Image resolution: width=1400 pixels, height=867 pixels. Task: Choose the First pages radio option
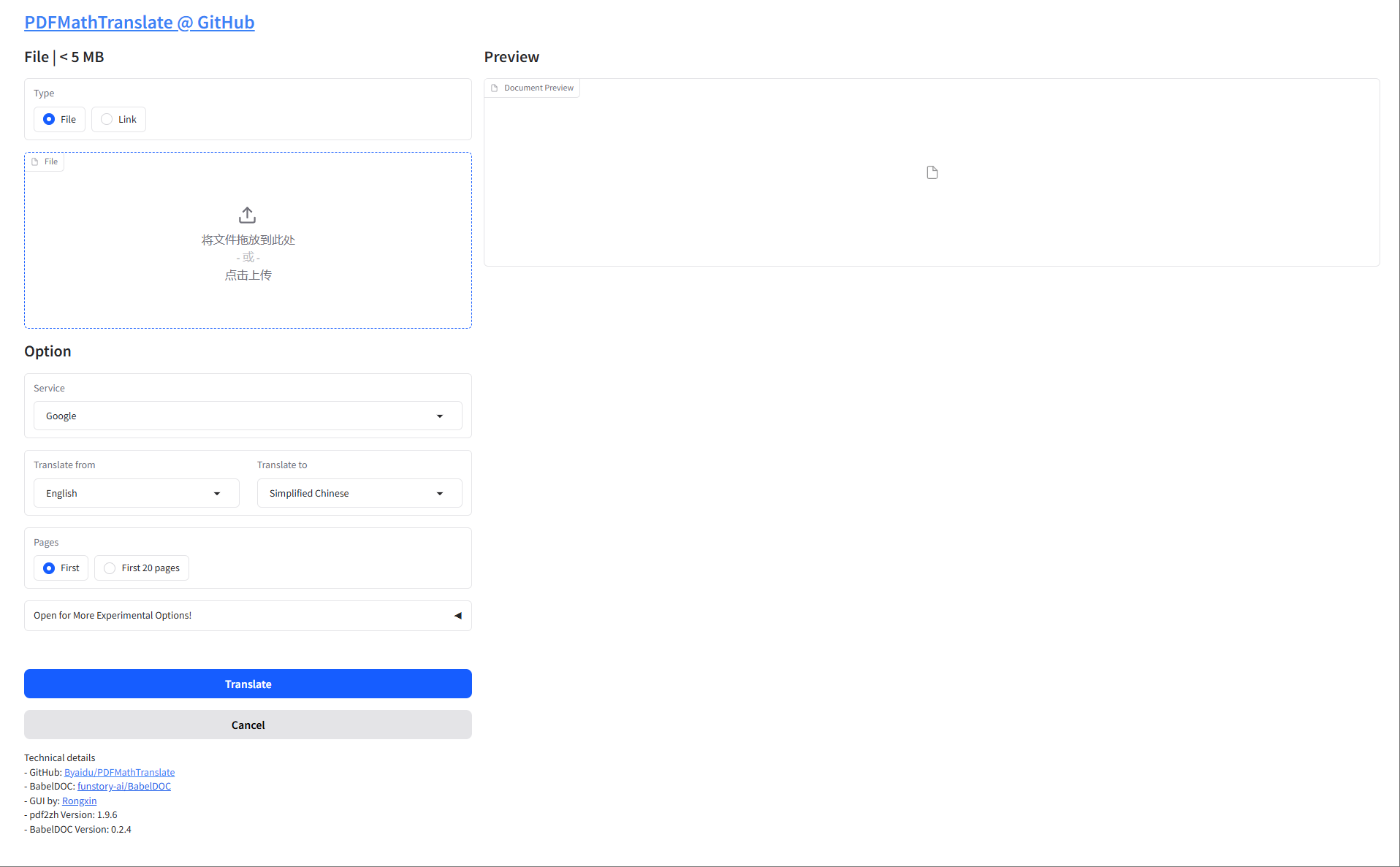(x=49, y=568)
